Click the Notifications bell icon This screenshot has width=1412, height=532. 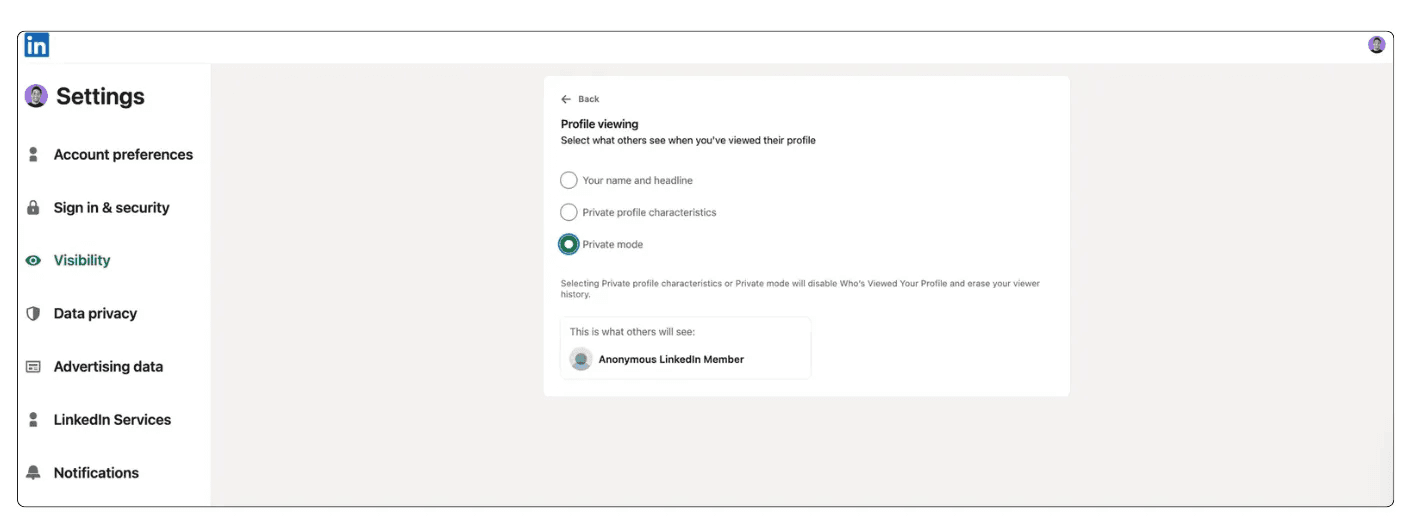[33, 473]
